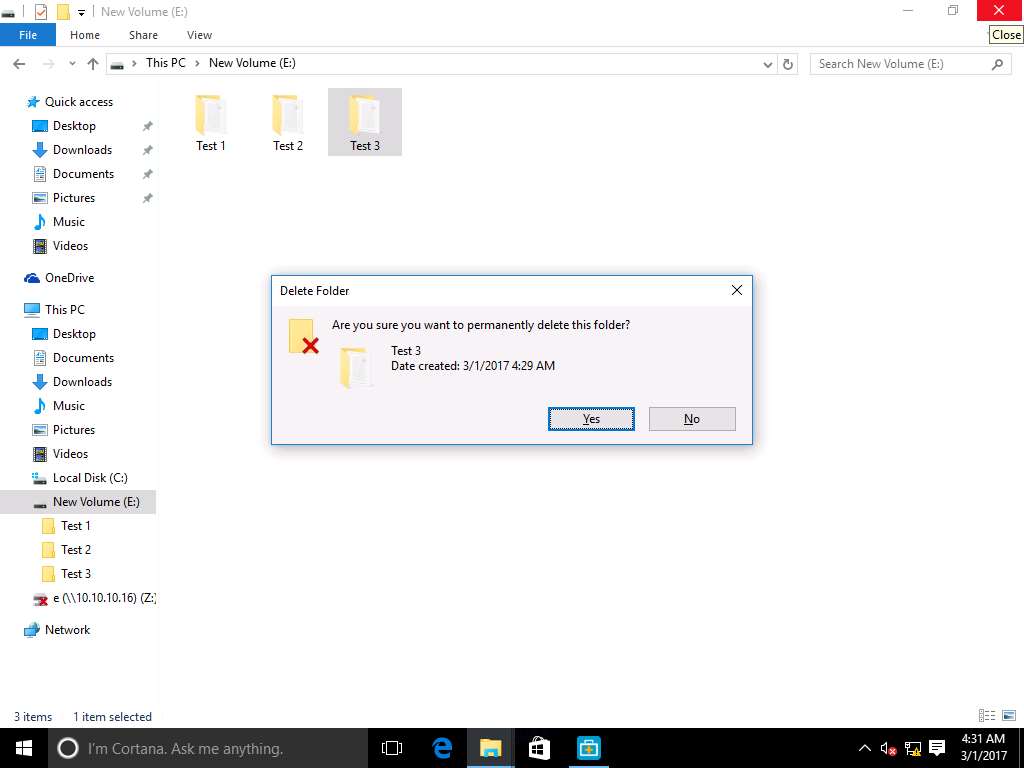Viewport: 1024px width, 768px height.
Task: Open pinned Documents under Quick access
Action: pos(83,174)
